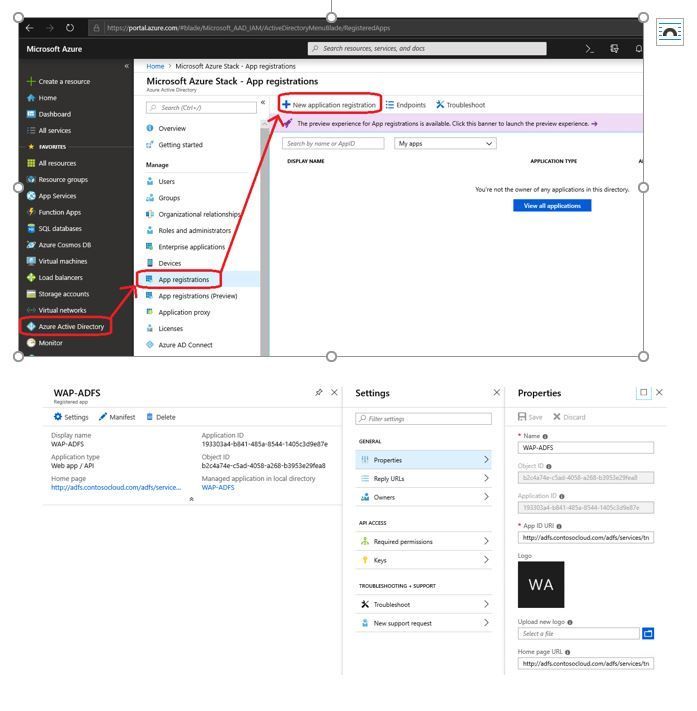Open the home page URL link

[x=116, y=487]
